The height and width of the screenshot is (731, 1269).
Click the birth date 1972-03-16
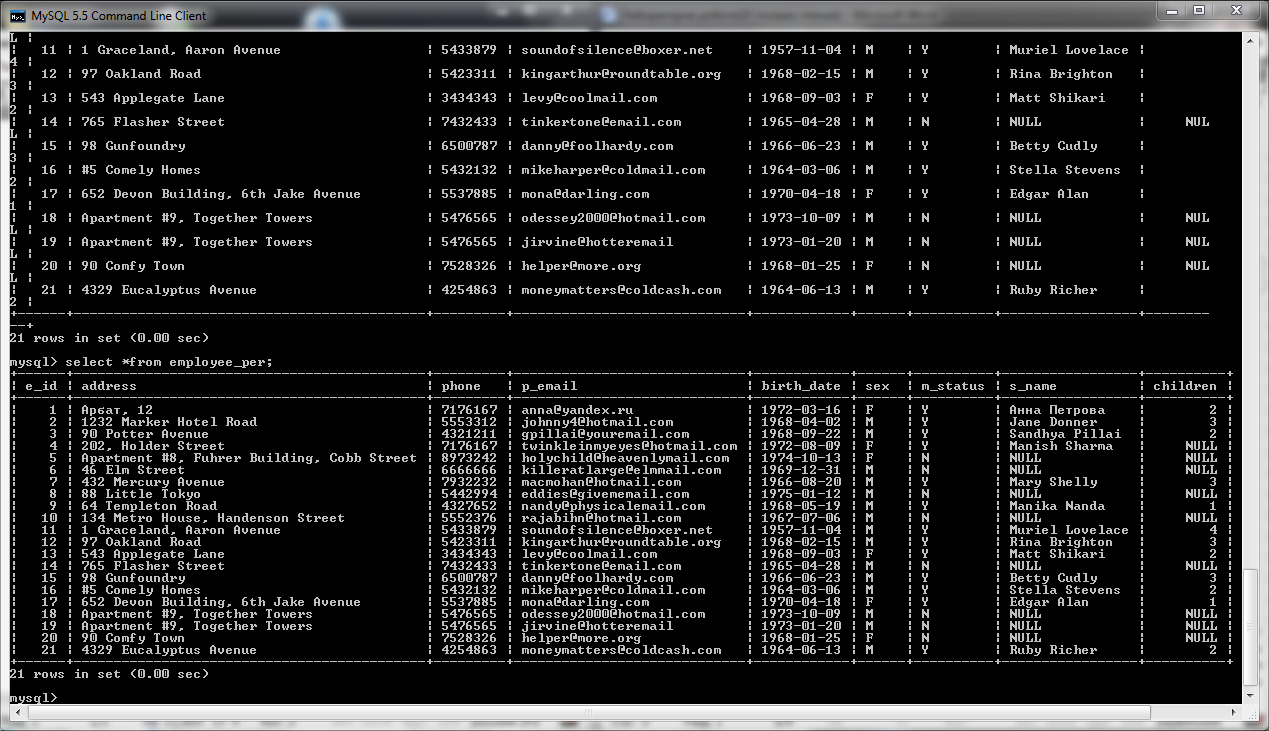tap(801, 410)
